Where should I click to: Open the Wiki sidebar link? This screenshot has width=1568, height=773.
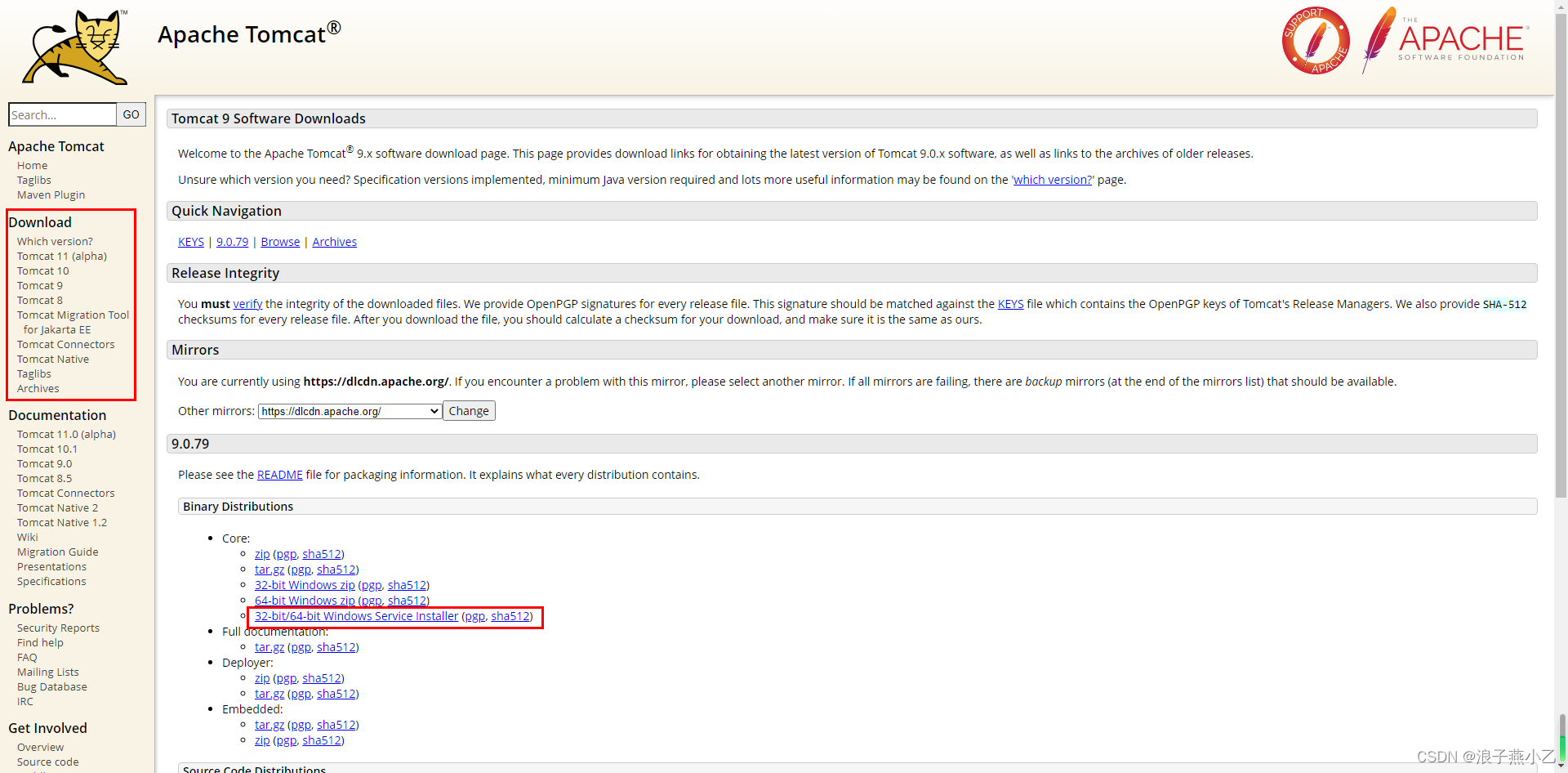click(27, 537)
